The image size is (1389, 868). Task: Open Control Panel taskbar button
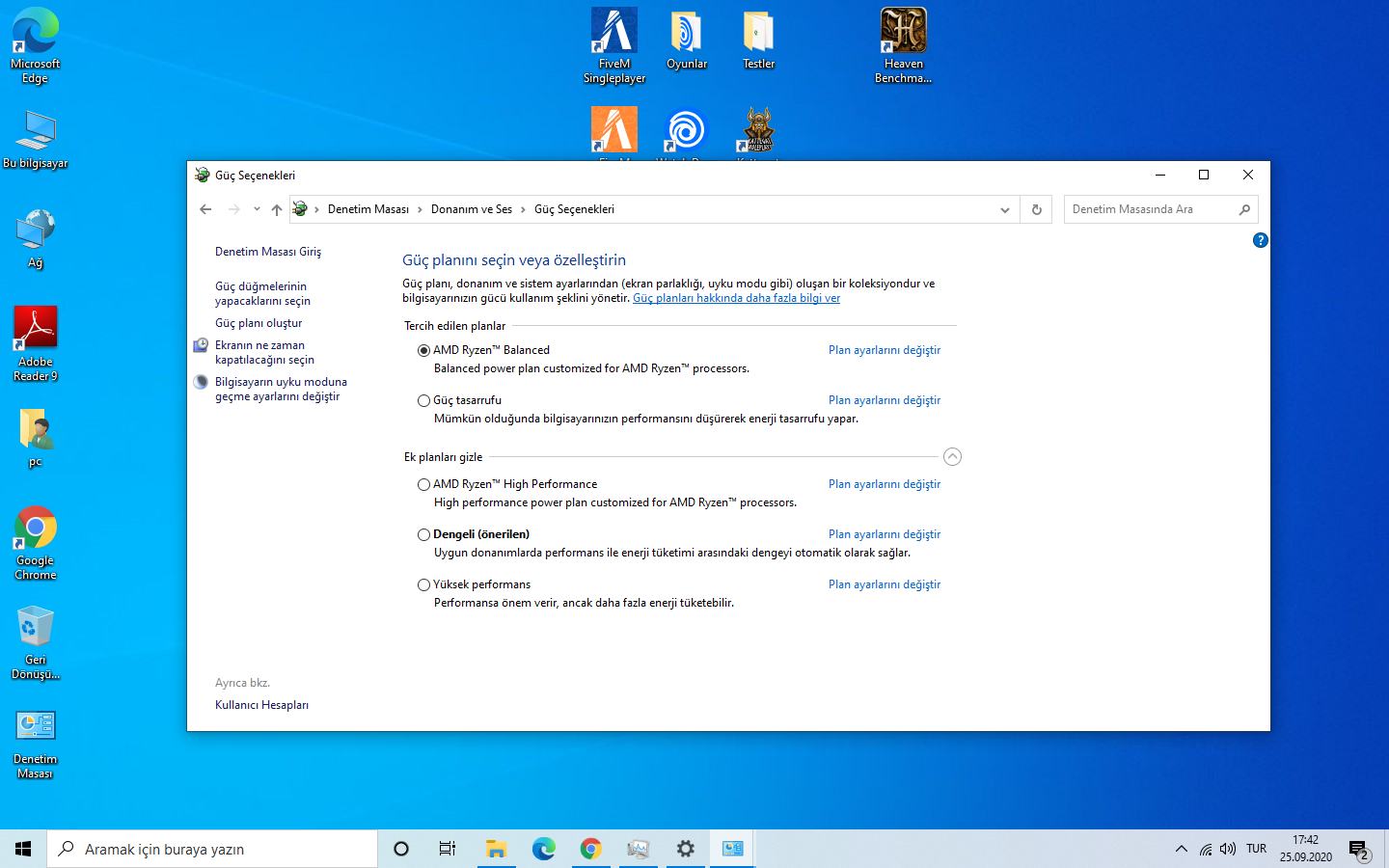[732, 849]
